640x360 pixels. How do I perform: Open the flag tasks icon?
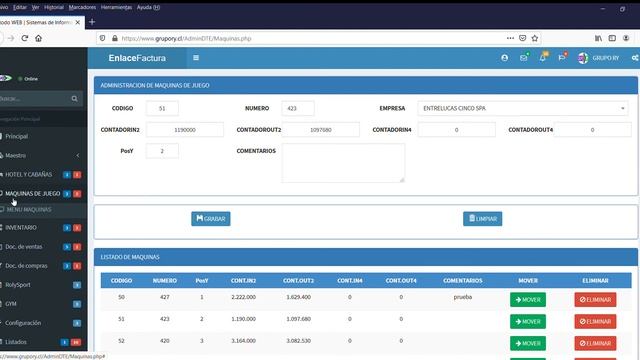[562, 58]
